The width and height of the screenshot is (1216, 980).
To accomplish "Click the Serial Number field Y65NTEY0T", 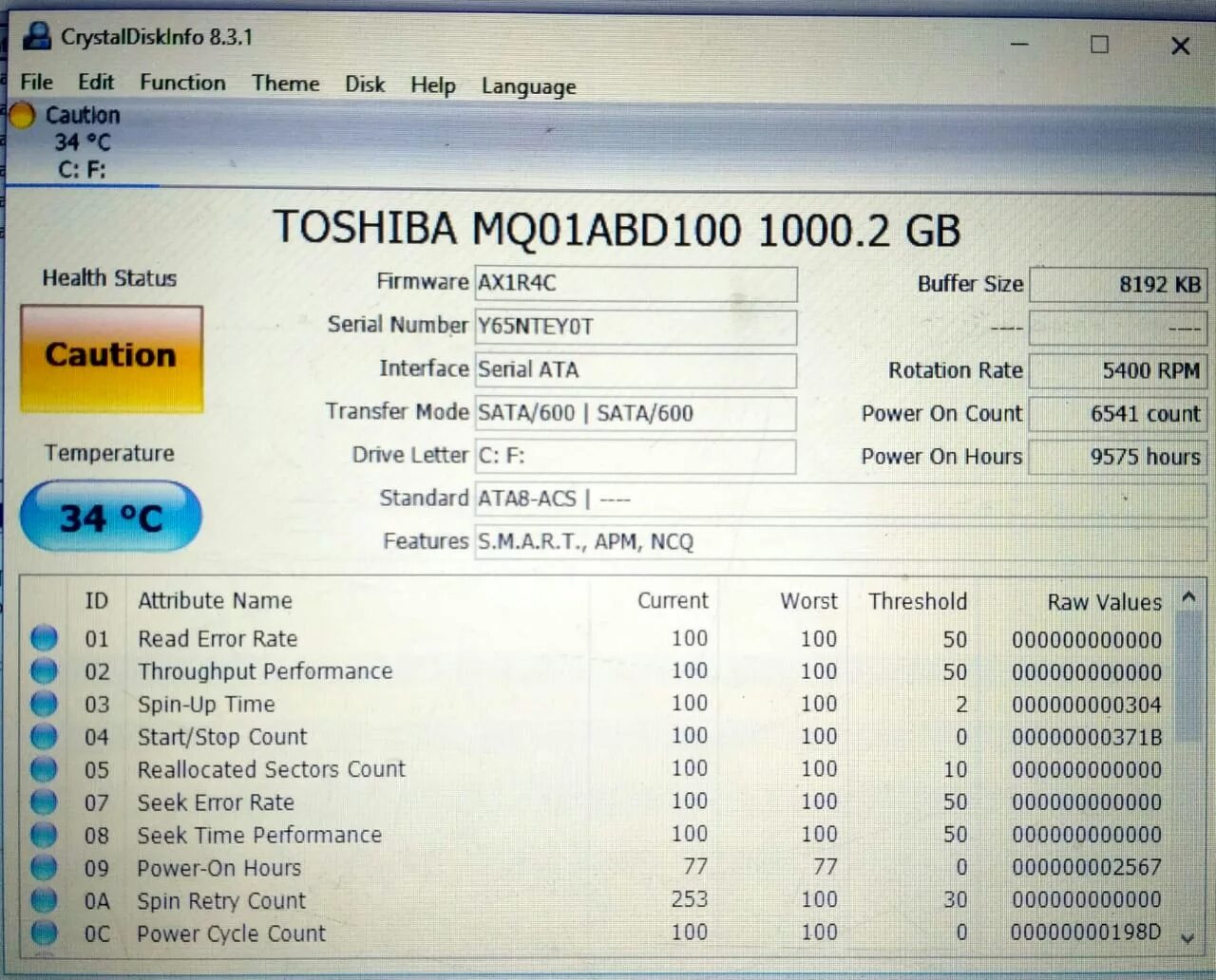I will coord(636,327).
